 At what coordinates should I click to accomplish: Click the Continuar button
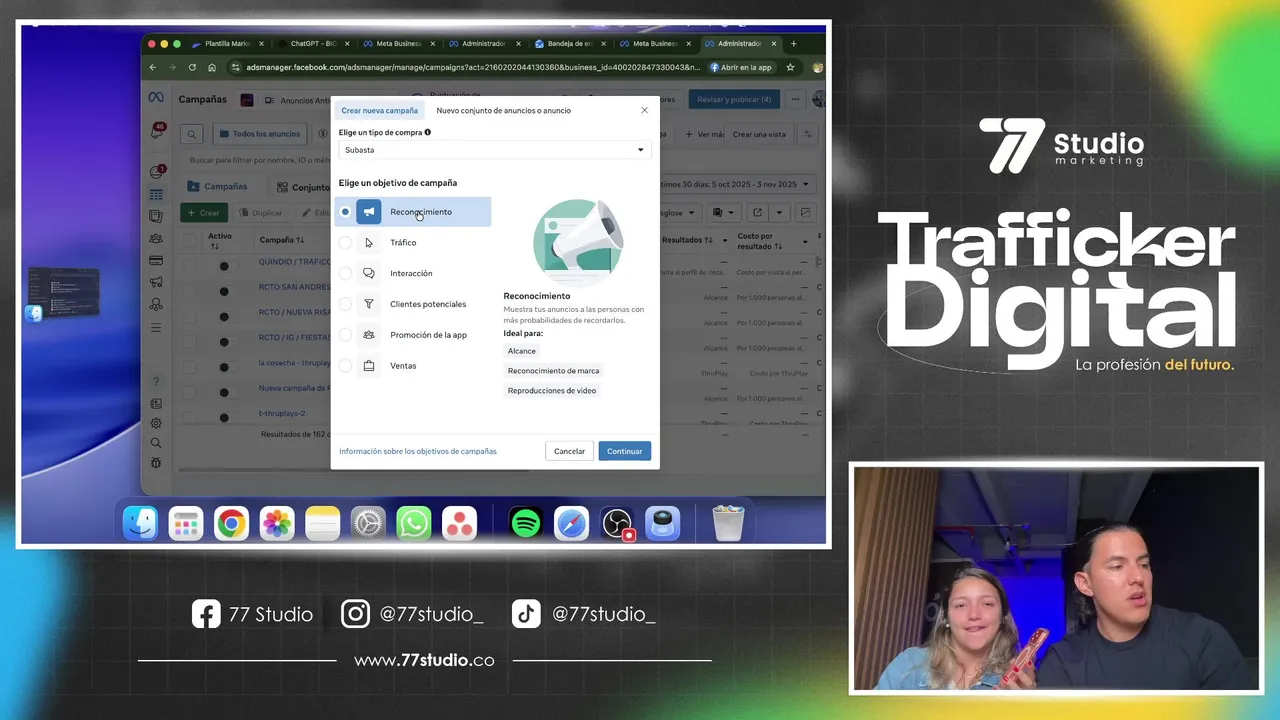coord(625,451)
